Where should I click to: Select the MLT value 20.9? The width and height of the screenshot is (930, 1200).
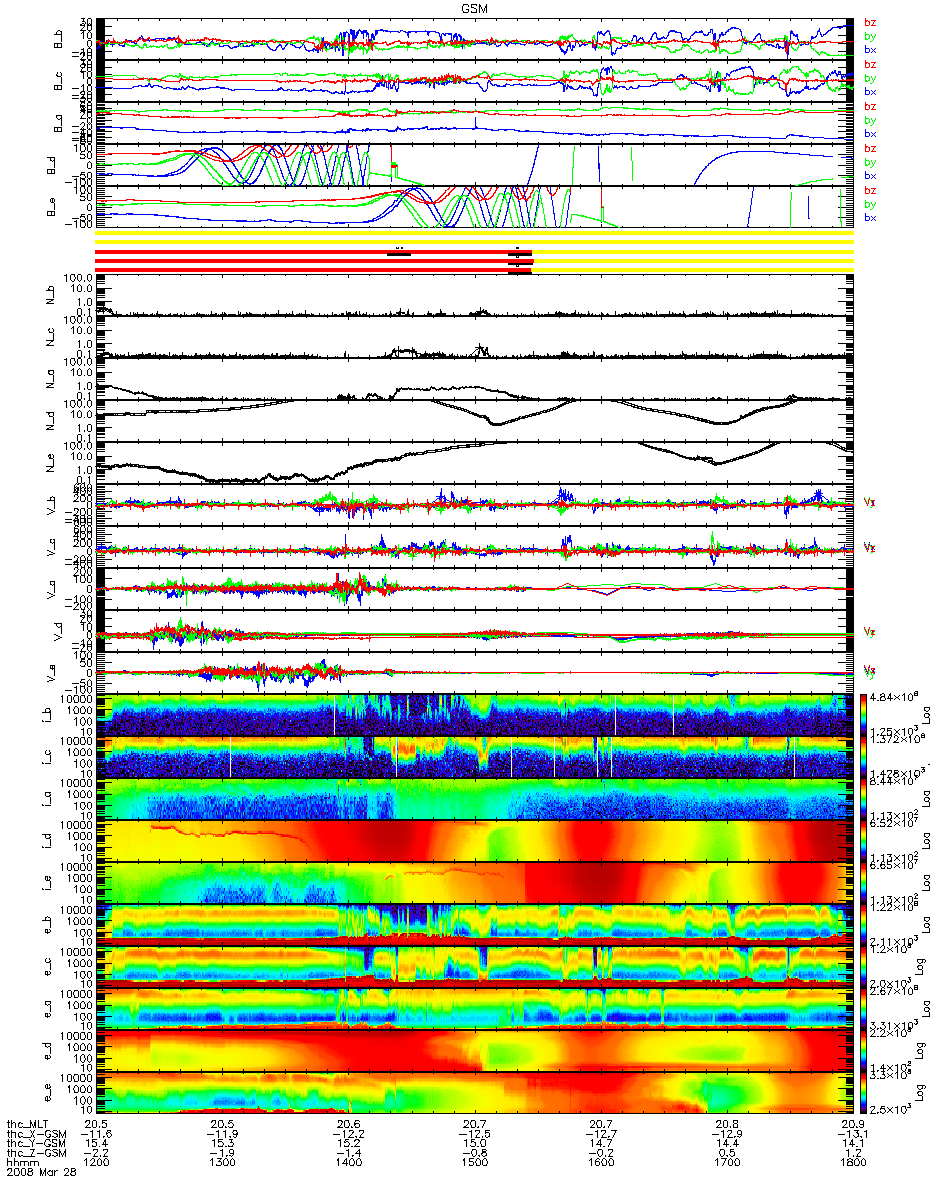[852, 1126]
